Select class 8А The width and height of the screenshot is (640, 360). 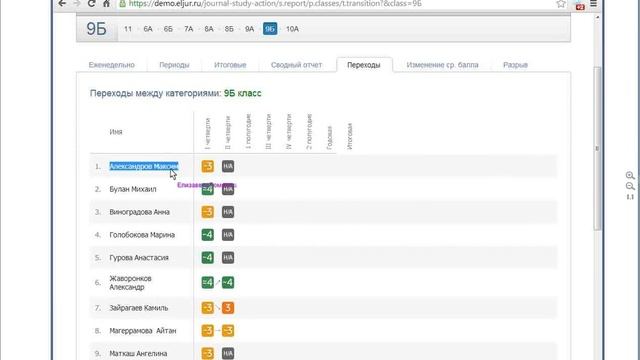(x=209, y=29)
